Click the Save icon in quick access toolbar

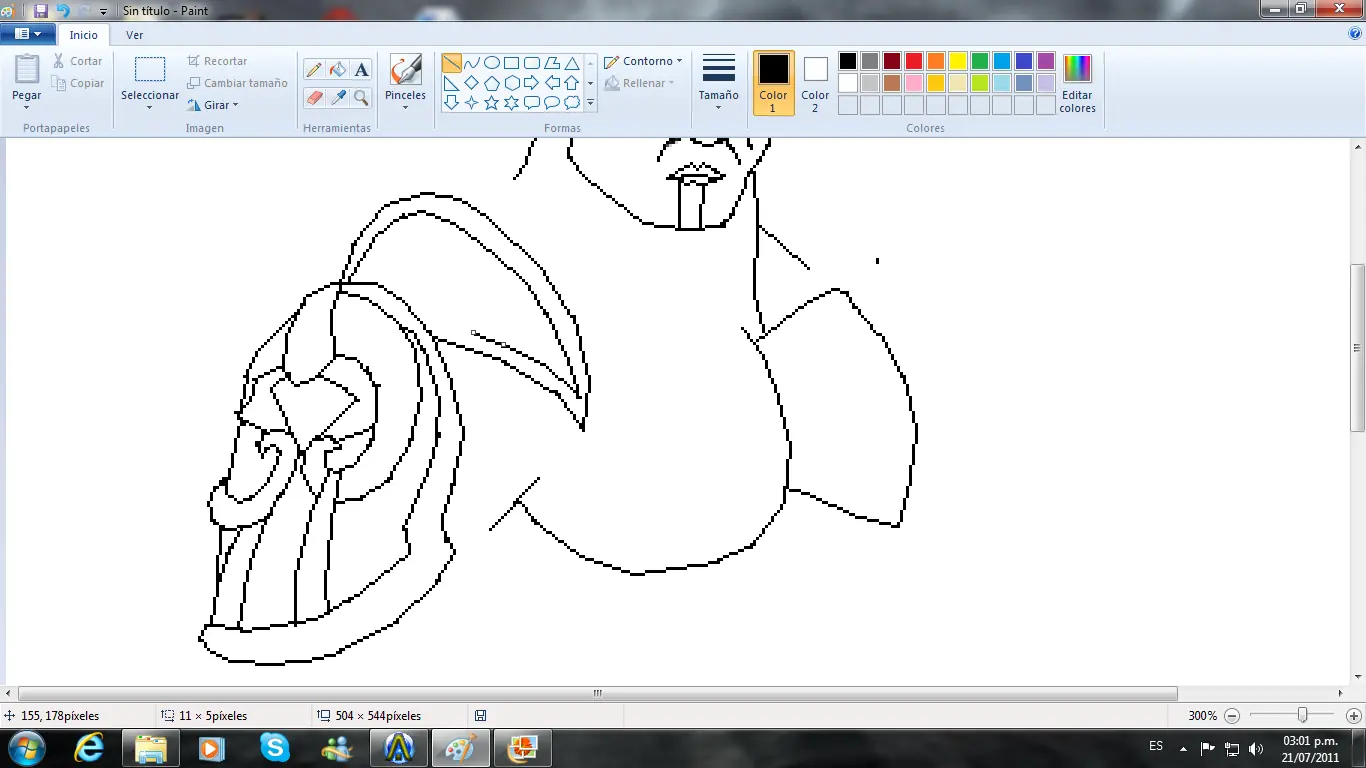[41, 11]
